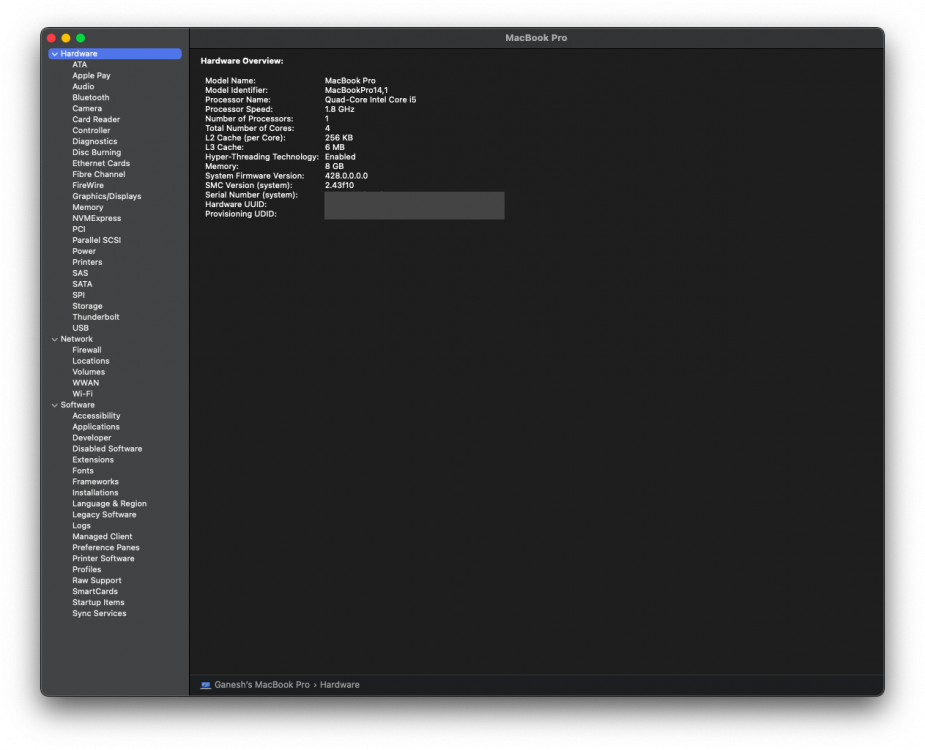The height and width of the screenshot is (750, 925).
Task: Open Sync Services information
Action: [x=99, y=614]
